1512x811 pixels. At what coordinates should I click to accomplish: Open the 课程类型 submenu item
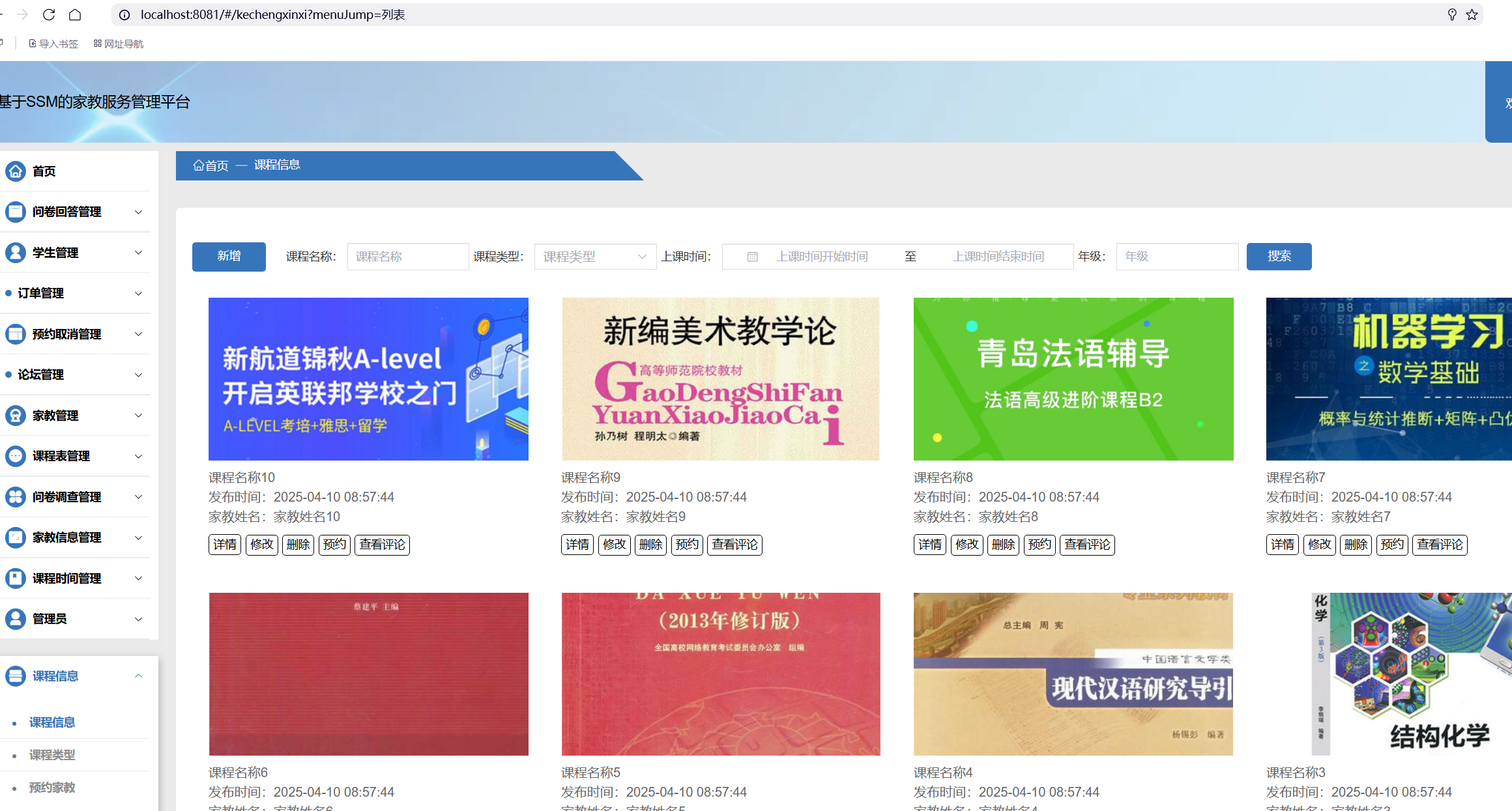click(52, 755)
